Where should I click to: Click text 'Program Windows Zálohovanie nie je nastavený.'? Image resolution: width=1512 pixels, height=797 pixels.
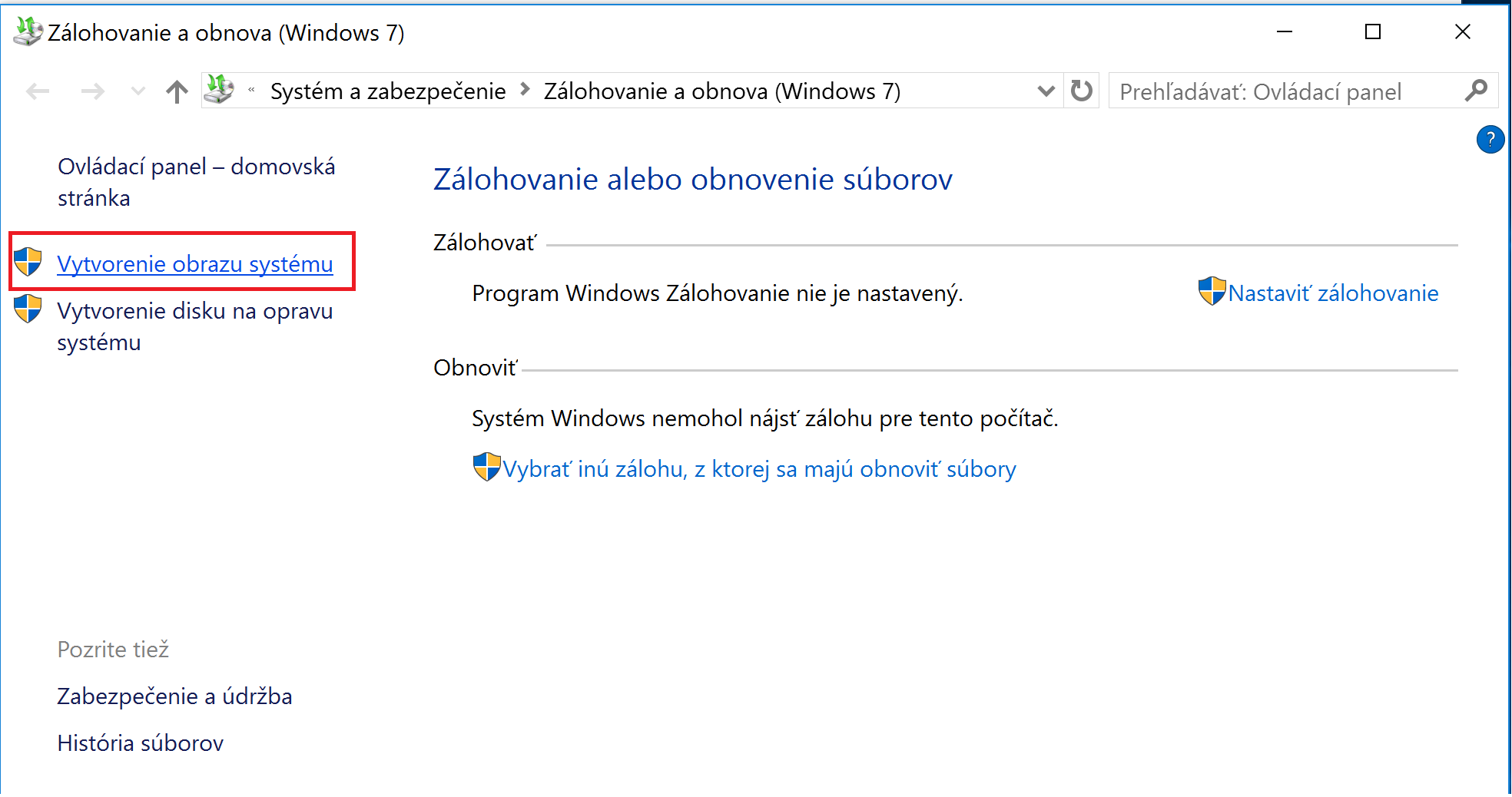point(718,293)
